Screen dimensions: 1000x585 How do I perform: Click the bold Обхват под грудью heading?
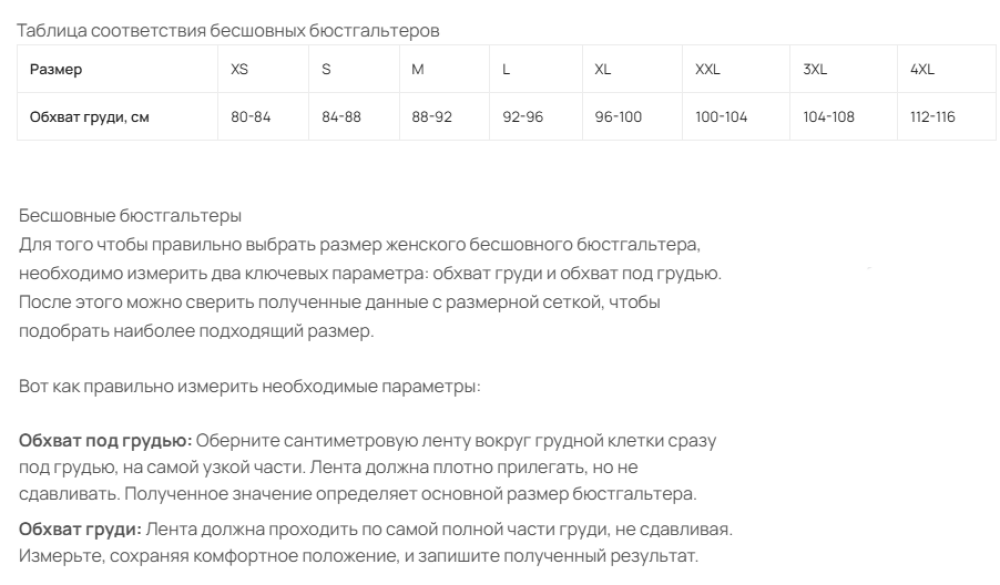[x=105, y=441]
